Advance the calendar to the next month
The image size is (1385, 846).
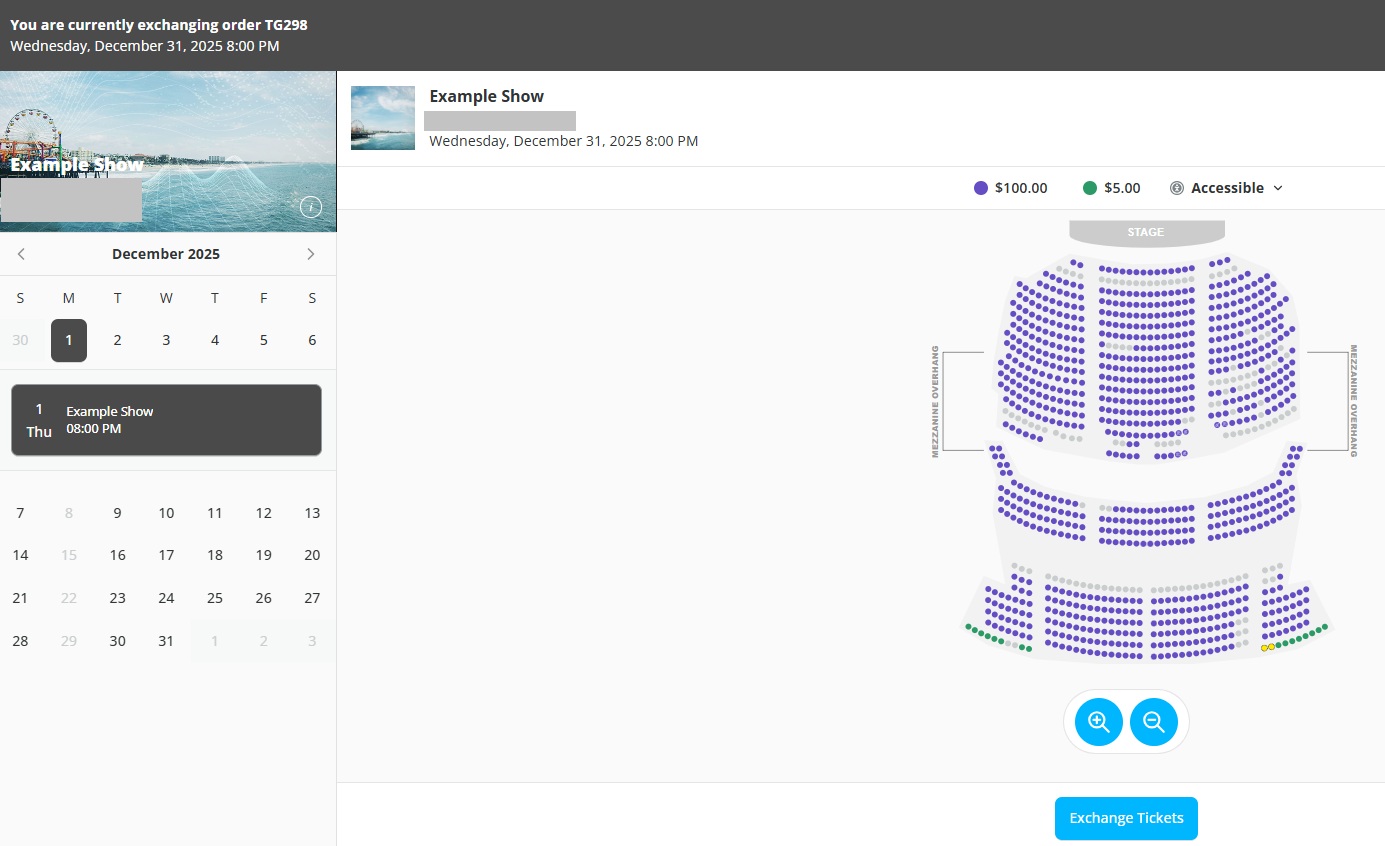(x=311, y=254)
